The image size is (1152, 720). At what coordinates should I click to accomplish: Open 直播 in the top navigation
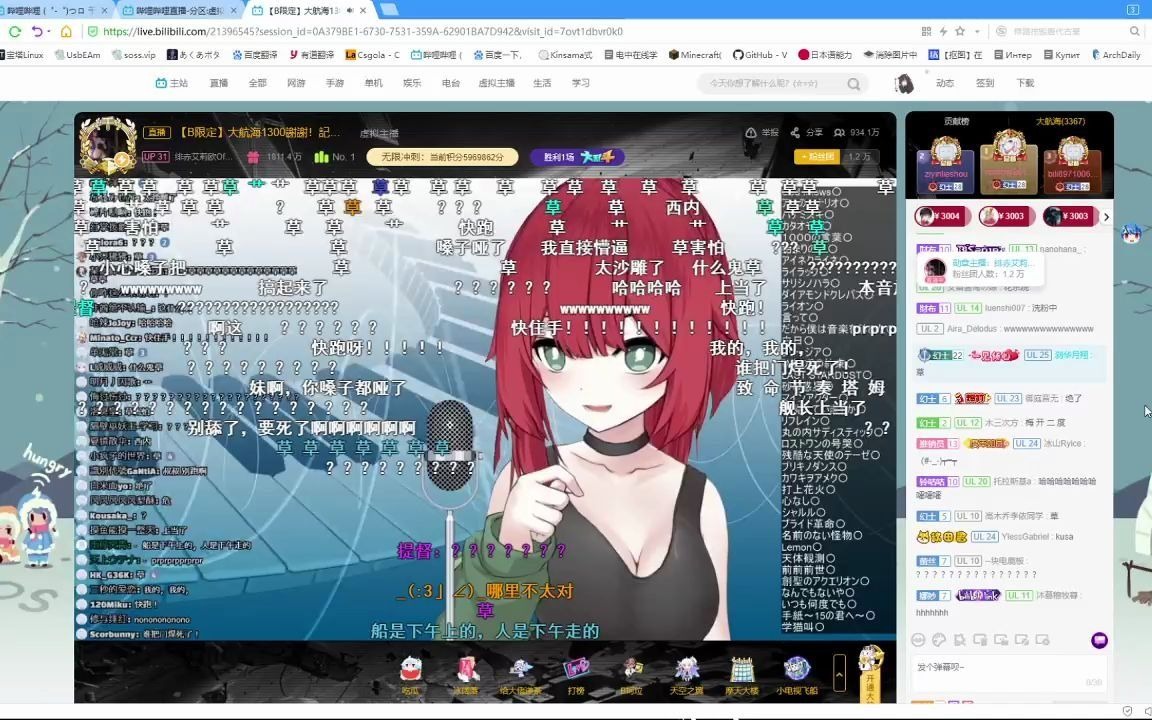click(219, 83)
